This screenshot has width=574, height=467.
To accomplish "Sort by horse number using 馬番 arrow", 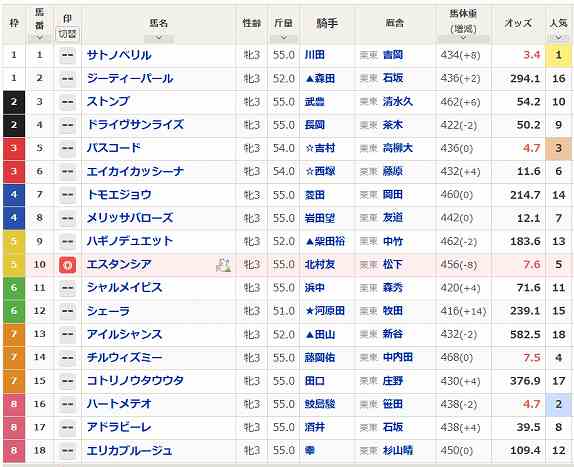I will click(x=39, y=37).
